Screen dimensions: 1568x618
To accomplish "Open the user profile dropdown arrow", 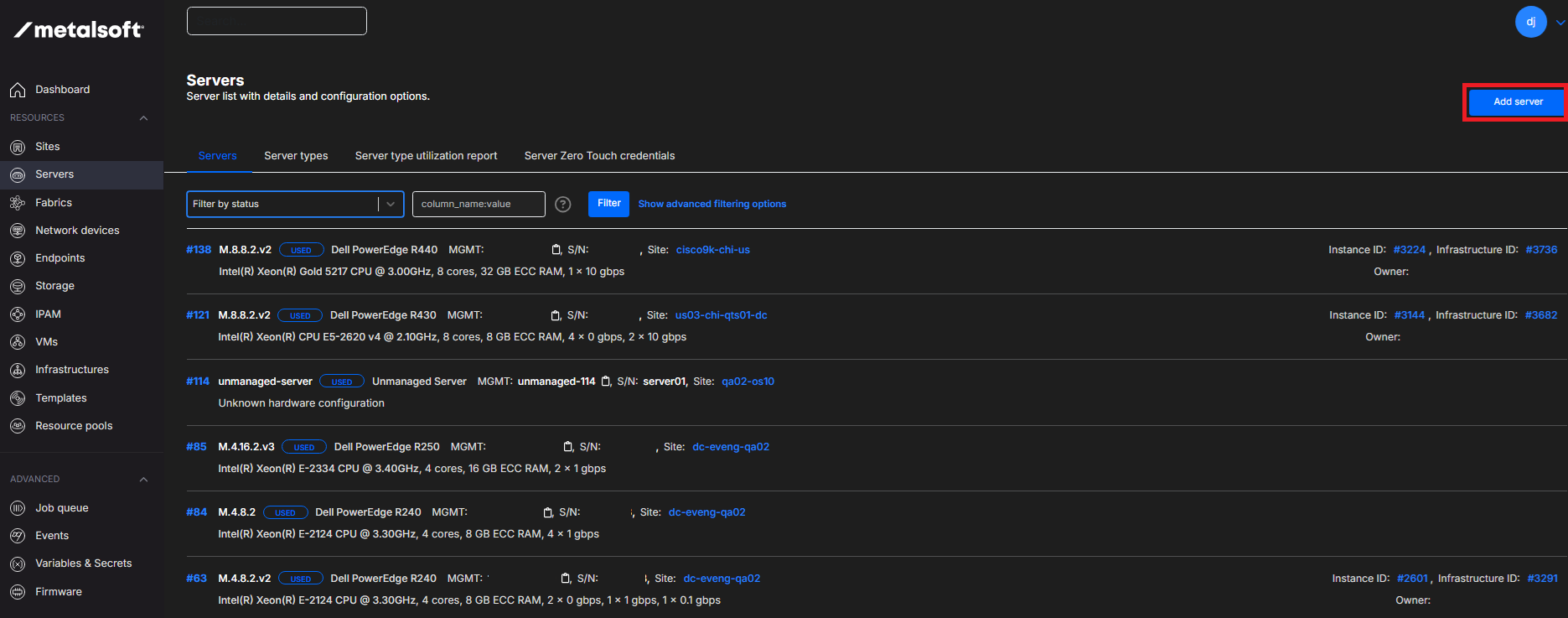I will tap(1560, 23).
